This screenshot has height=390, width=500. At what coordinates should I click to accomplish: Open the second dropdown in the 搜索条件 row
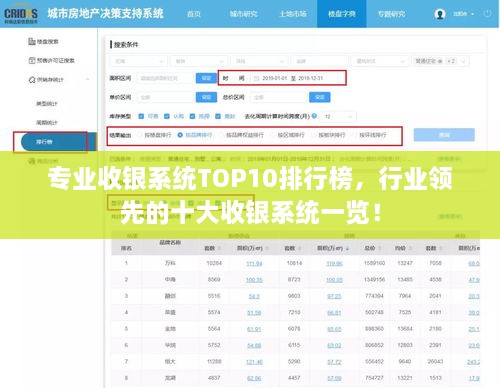(x=199, y=61)
